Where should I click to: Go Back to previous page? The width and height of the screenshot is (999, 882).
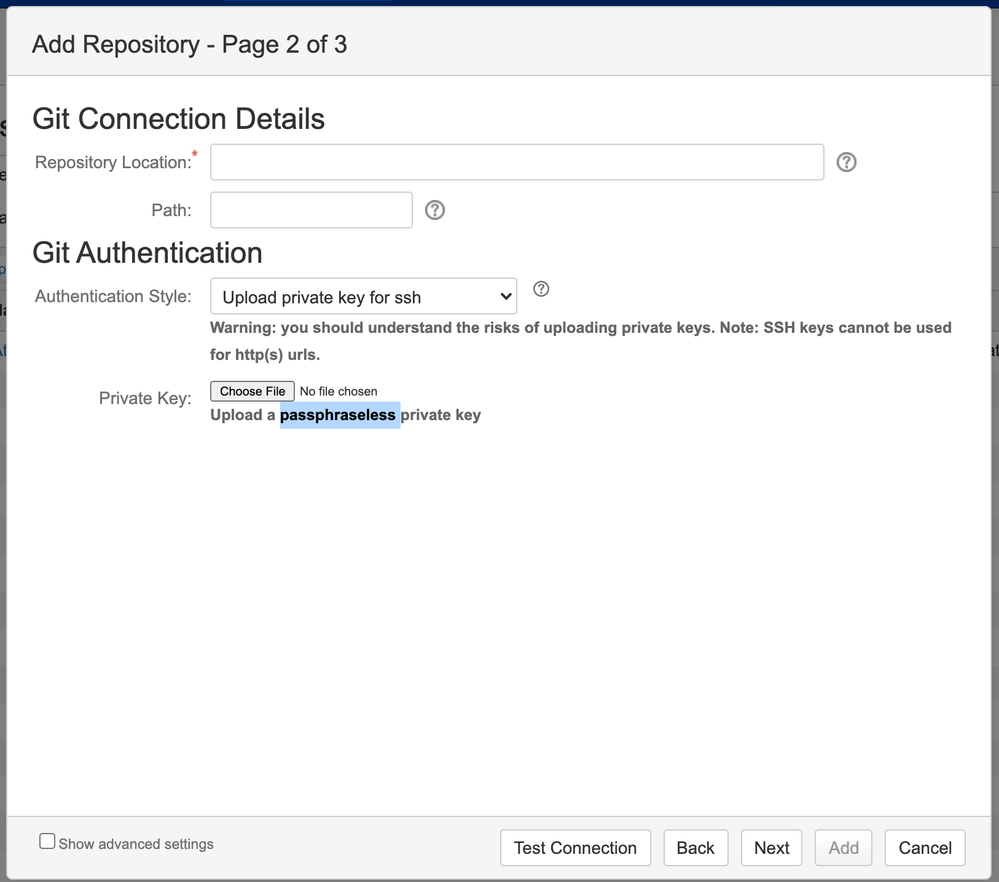pyautogui.click(x=696, y=848)
